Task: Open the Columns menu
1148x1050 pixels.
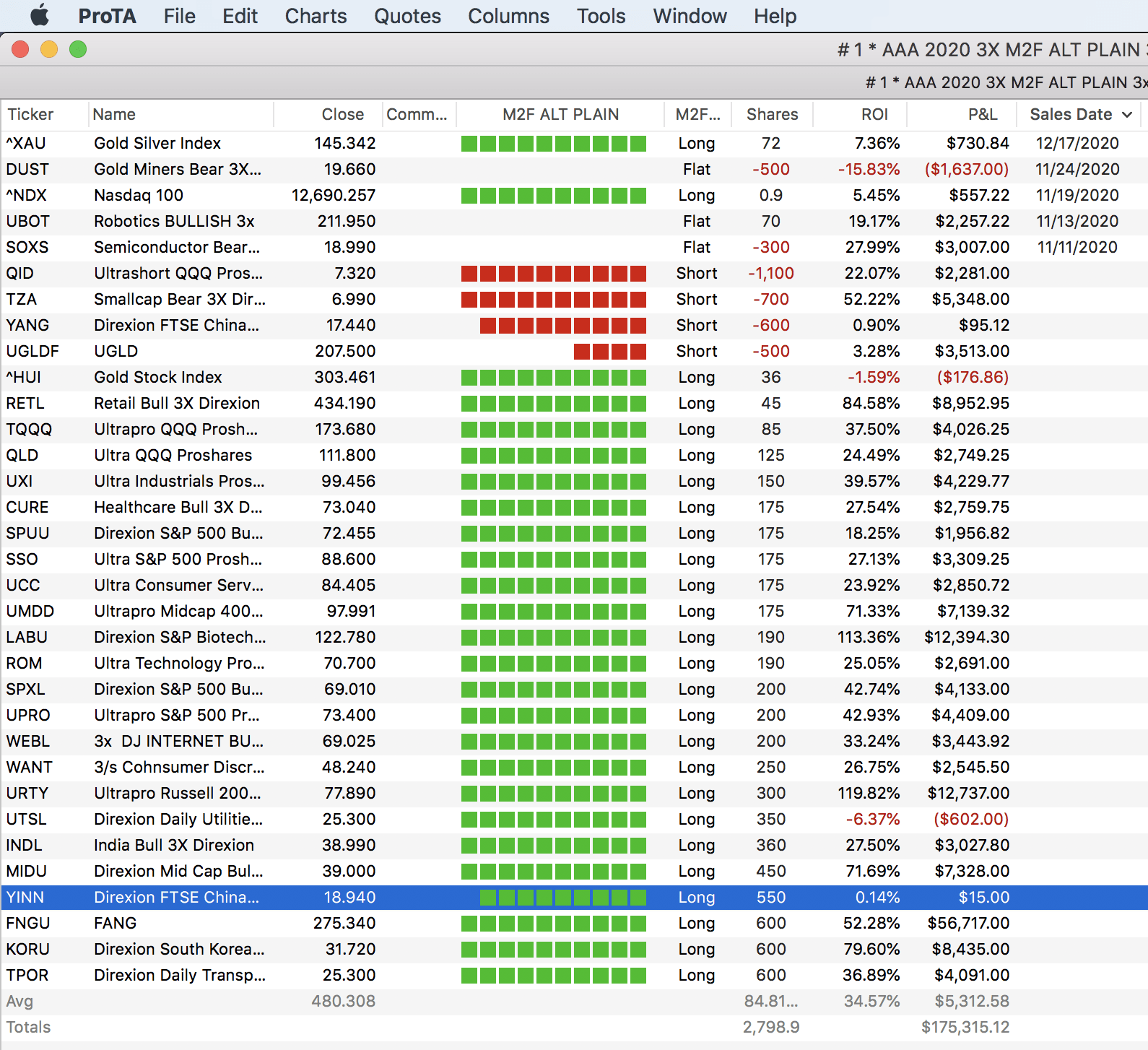Action: point(508,16)
